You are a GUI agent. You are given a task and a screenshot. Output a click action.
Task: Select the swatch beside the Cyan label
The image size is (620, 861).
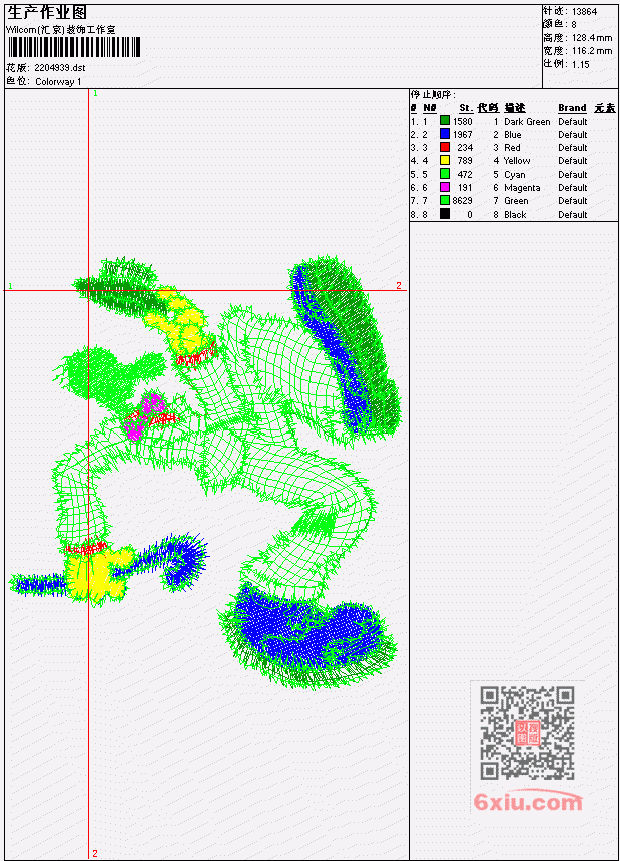point(445,174)
